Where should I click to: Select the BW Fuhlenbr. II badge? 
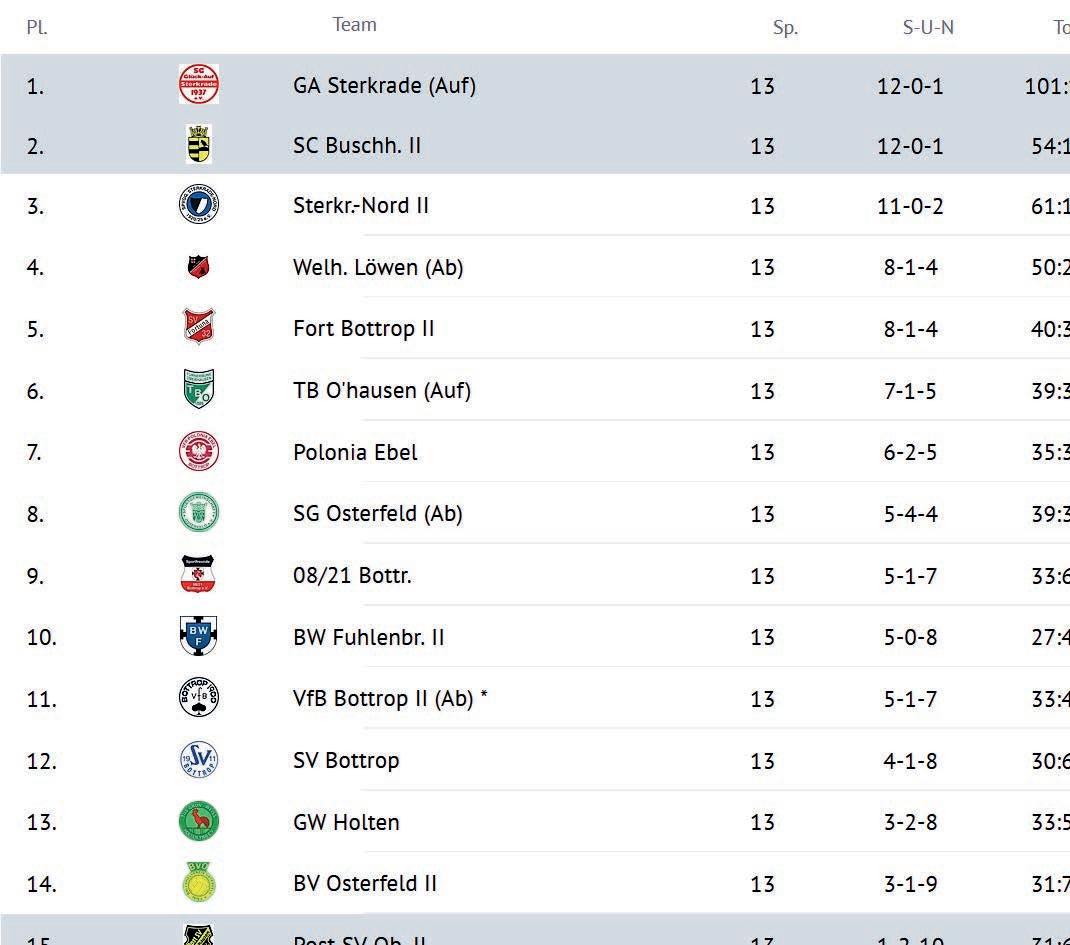click(198, 637)
